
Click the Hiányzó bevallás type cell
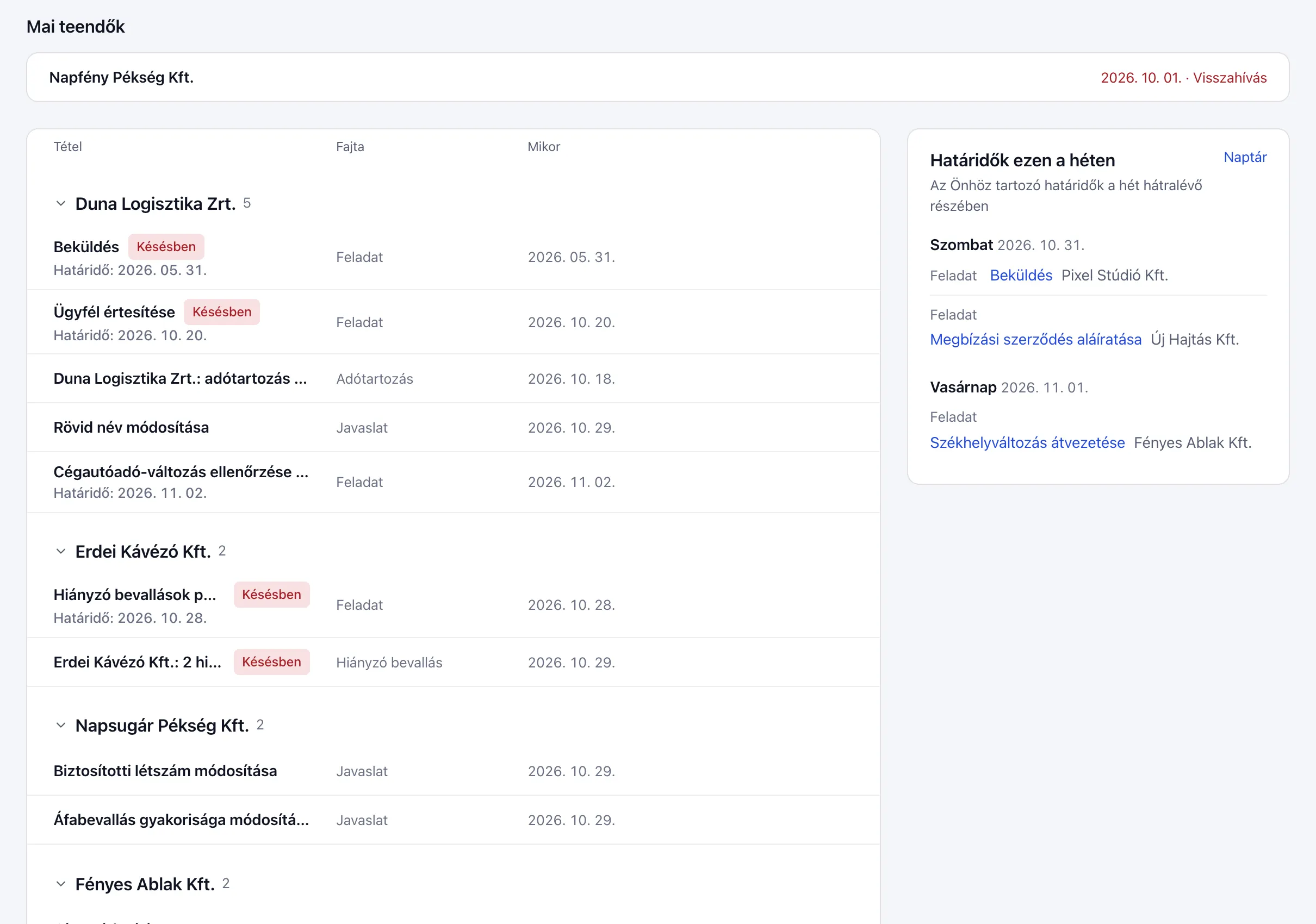[x=389, y=663]
